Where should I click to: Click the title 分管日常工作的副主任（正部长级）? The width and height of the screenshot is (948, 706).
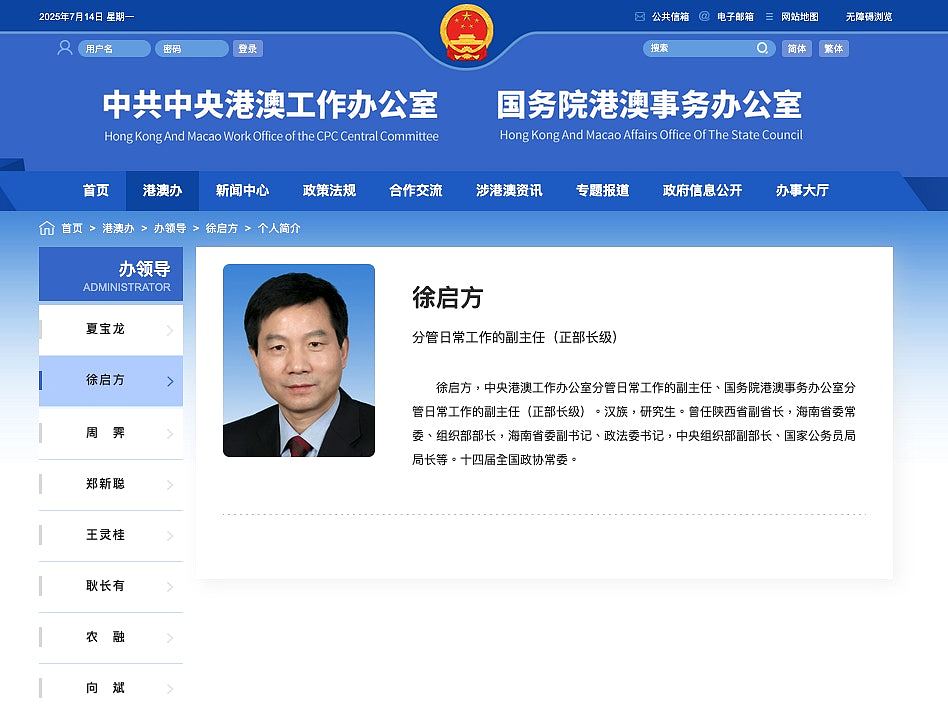point(515,337)
